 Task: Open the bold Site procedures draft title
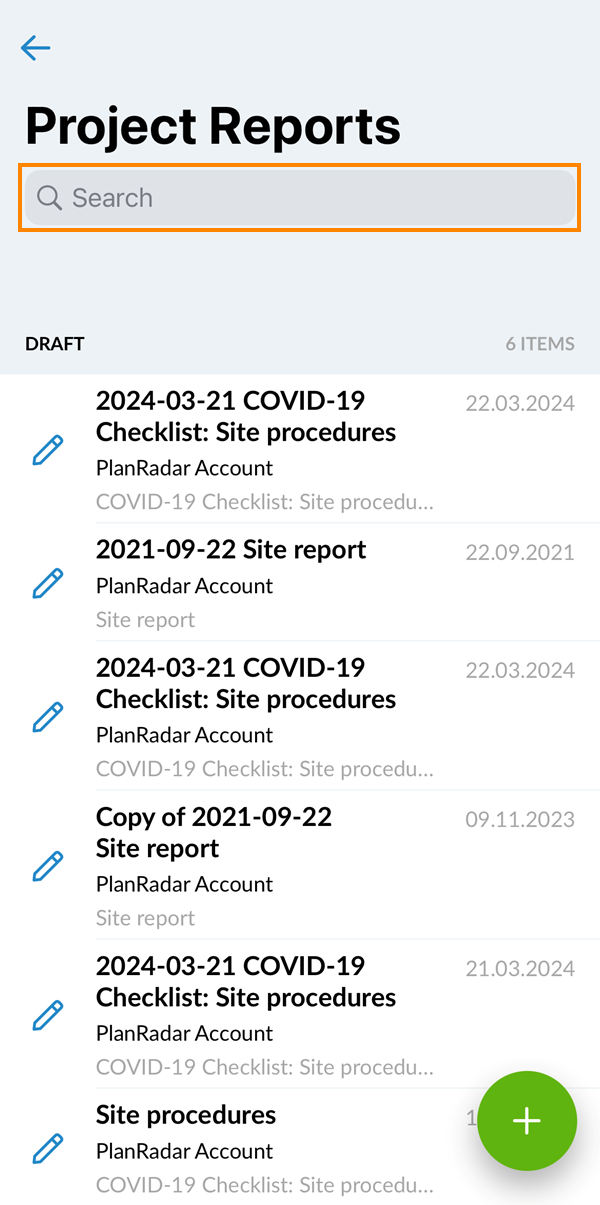click(x=186, y=1114)
